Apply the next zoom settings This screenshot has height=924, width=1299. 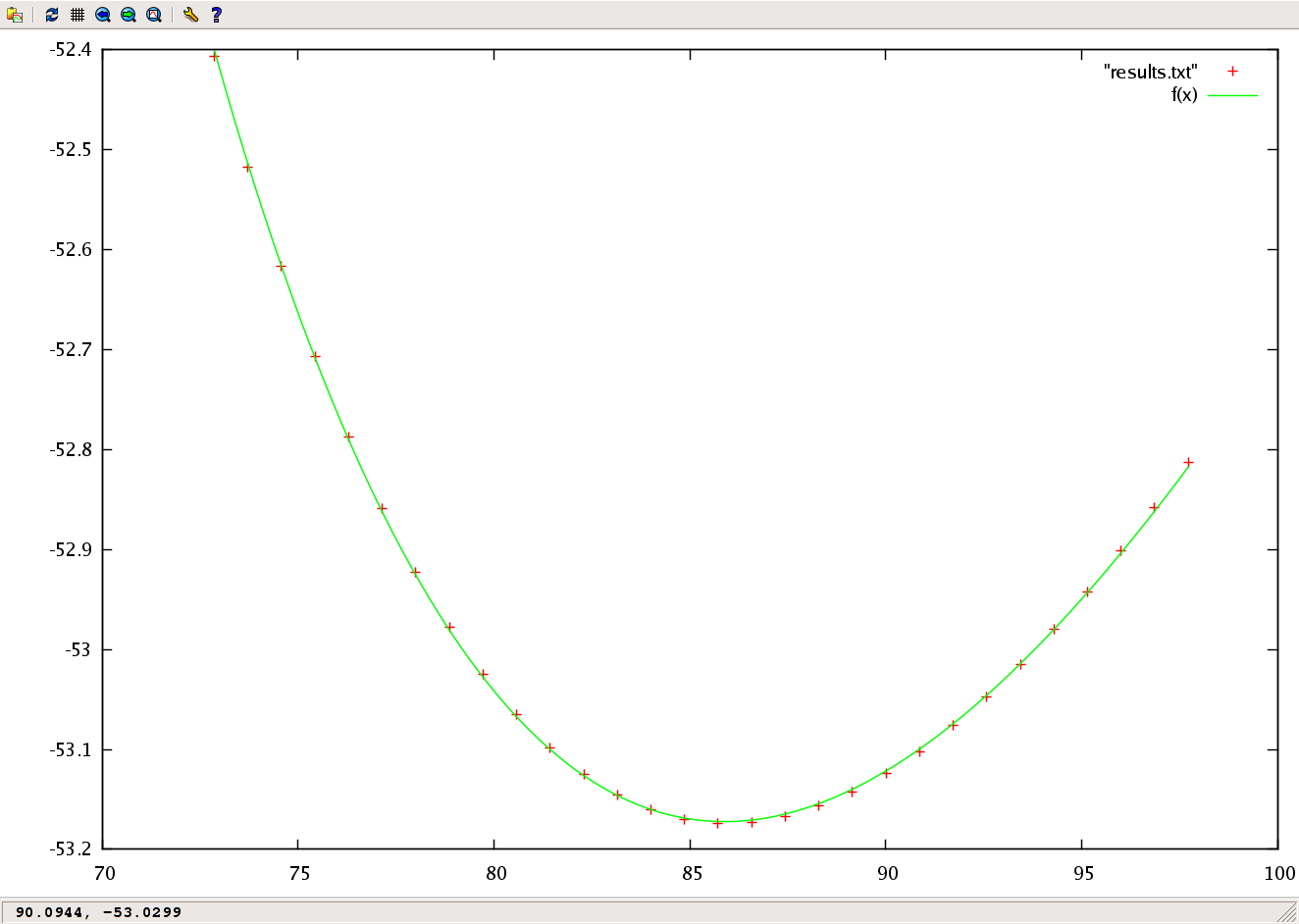(x=129, y=15)
